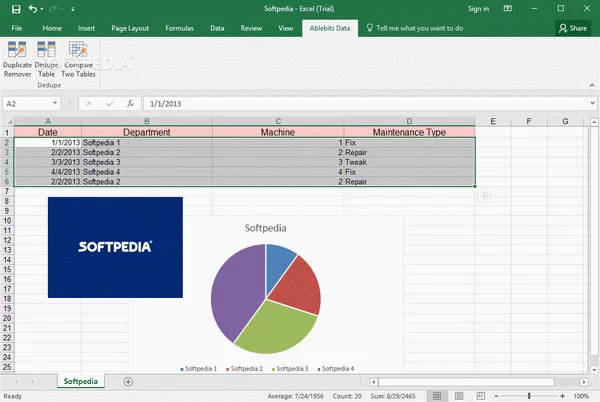
Task: Select the Ablebits Data tab
Action: point(330,28)
